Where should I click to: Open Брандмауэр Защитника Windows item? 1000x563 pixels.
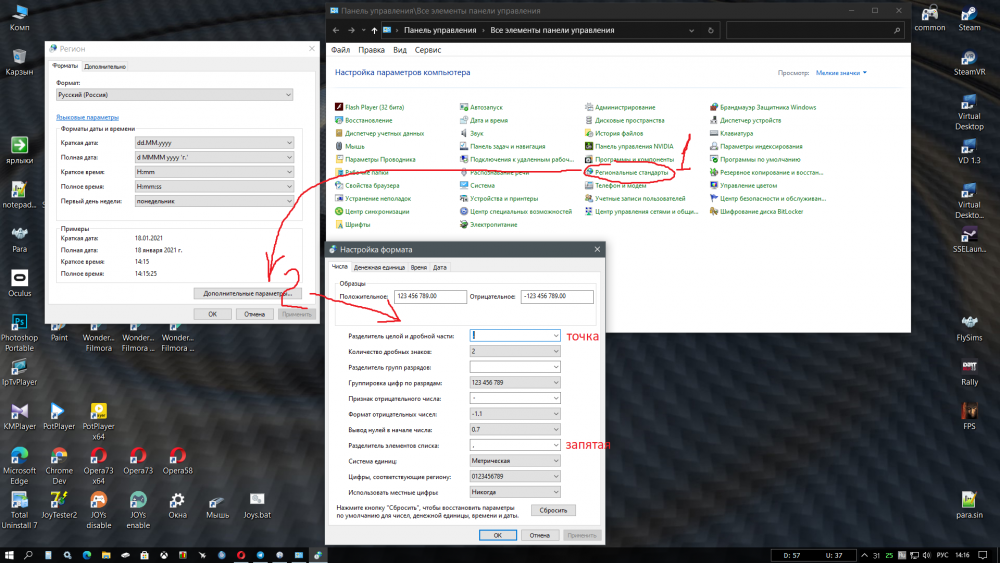[x=768, y=107]
